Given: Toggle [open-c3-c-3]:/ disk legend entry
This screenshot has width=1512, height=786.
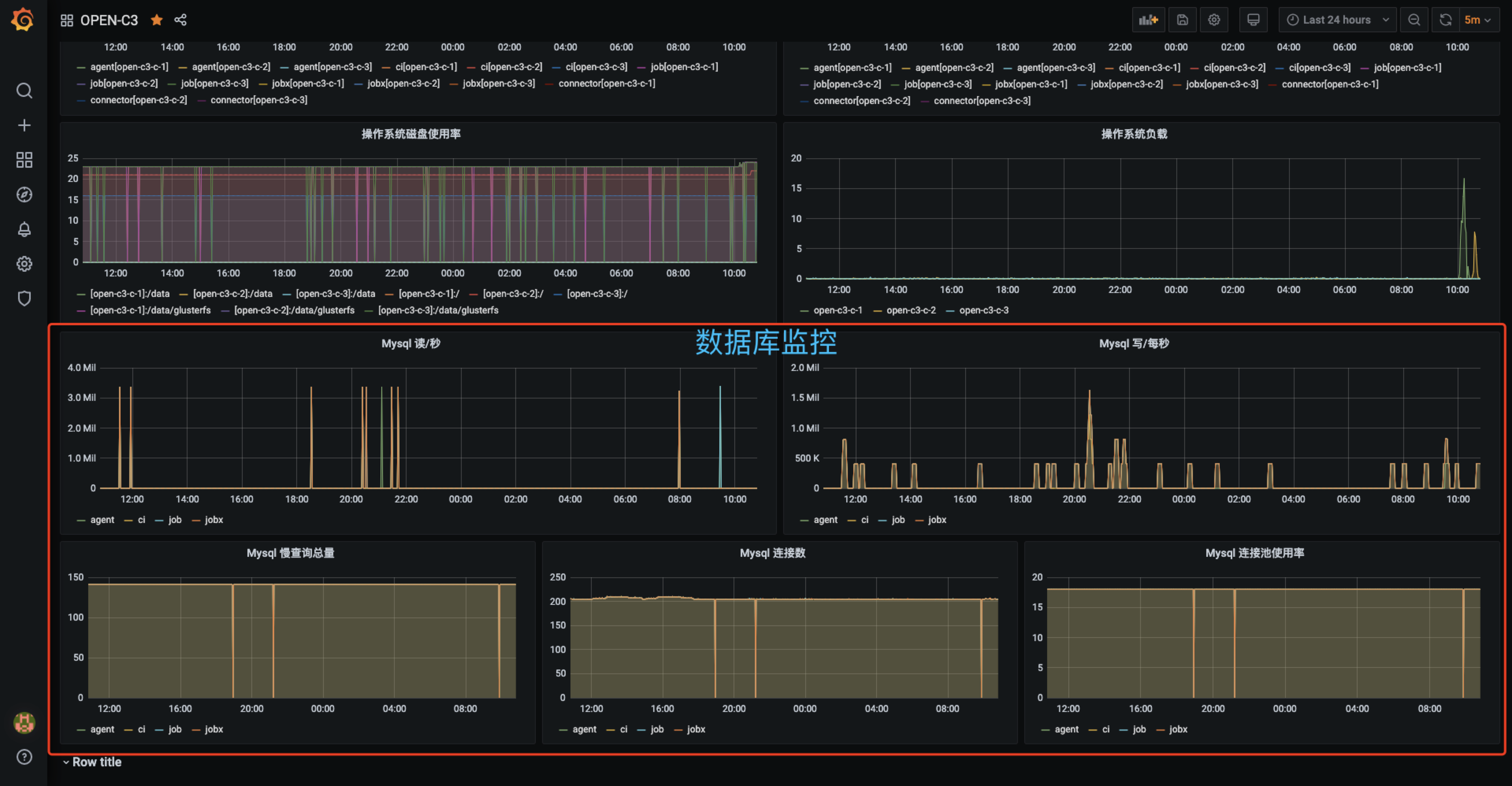Looking at the screenshot, I should 597,294.
